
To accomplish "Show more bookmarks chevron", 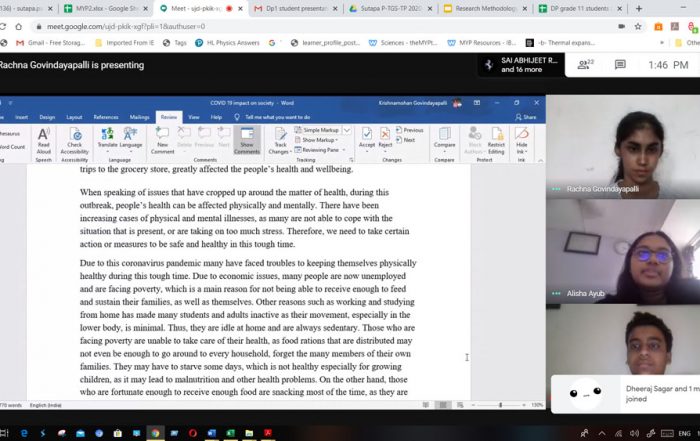I will [x=662, y=43].
